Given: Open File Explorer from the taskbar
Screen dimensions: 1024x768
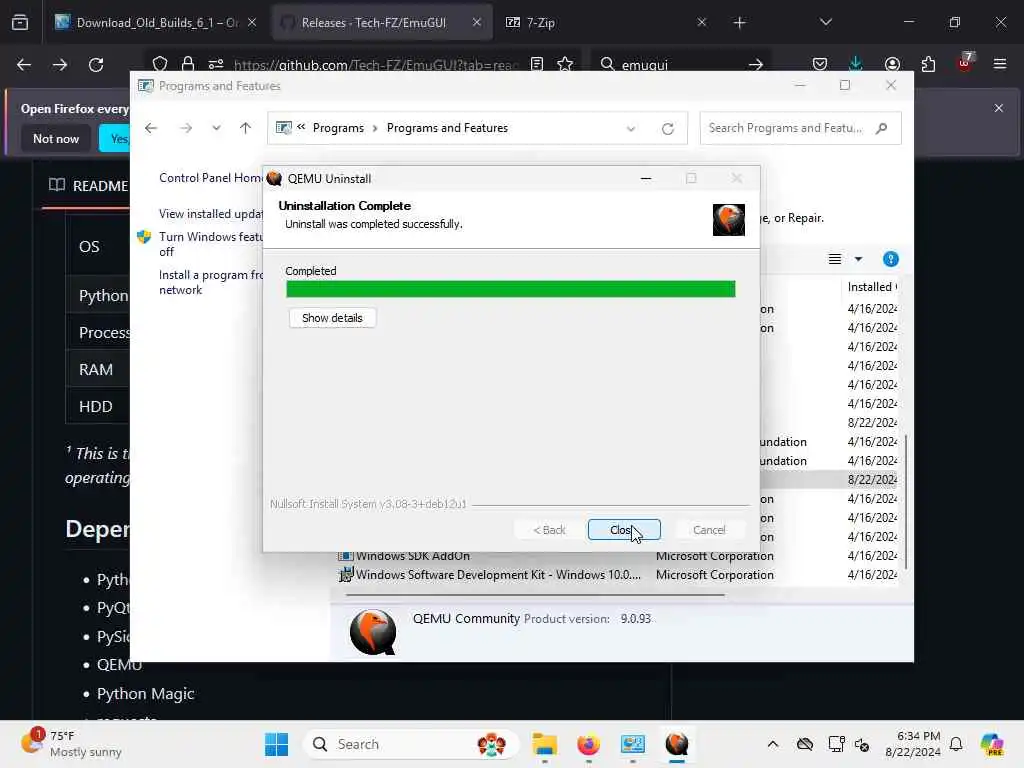Looking at the screenshot, I should coord(544,744).
